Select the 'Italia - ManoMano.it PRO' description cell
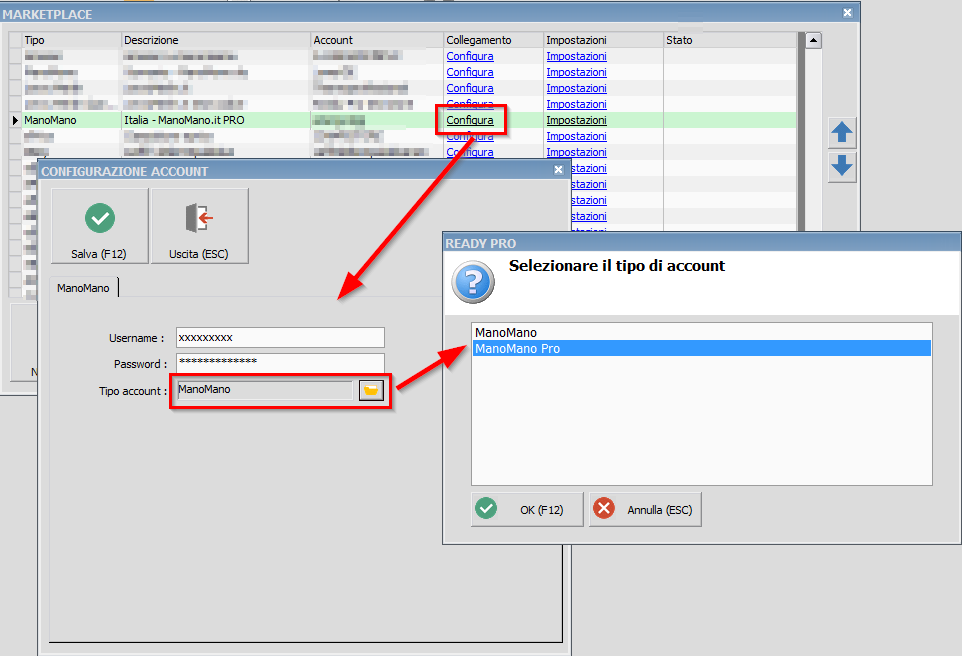Screen dimensions: 962x656 coord(216,120)
